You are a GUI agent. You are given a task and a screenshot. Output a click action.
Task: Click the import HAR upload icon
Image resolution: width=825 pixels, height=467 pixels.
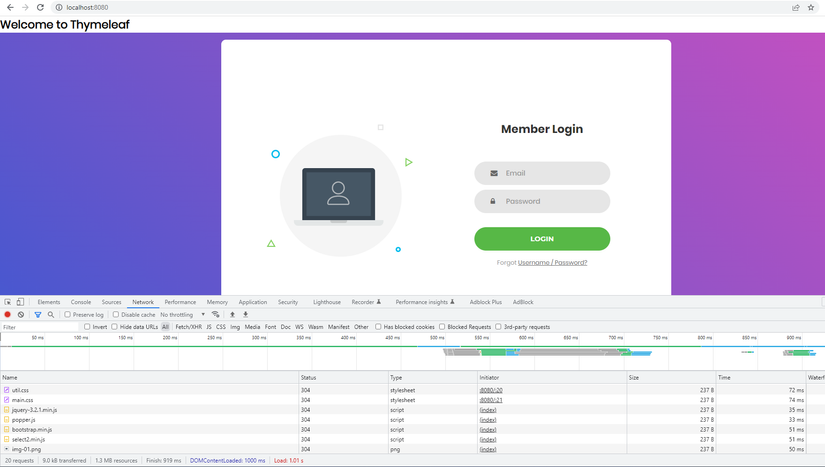click(232, 314)
